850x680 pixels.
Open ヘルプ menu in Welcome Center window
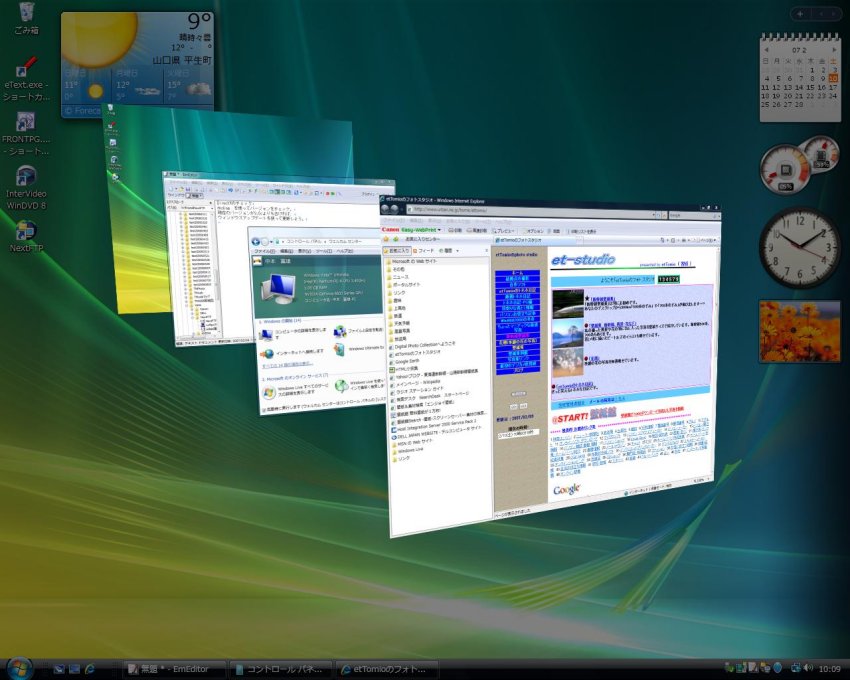(x=344, y=251)
